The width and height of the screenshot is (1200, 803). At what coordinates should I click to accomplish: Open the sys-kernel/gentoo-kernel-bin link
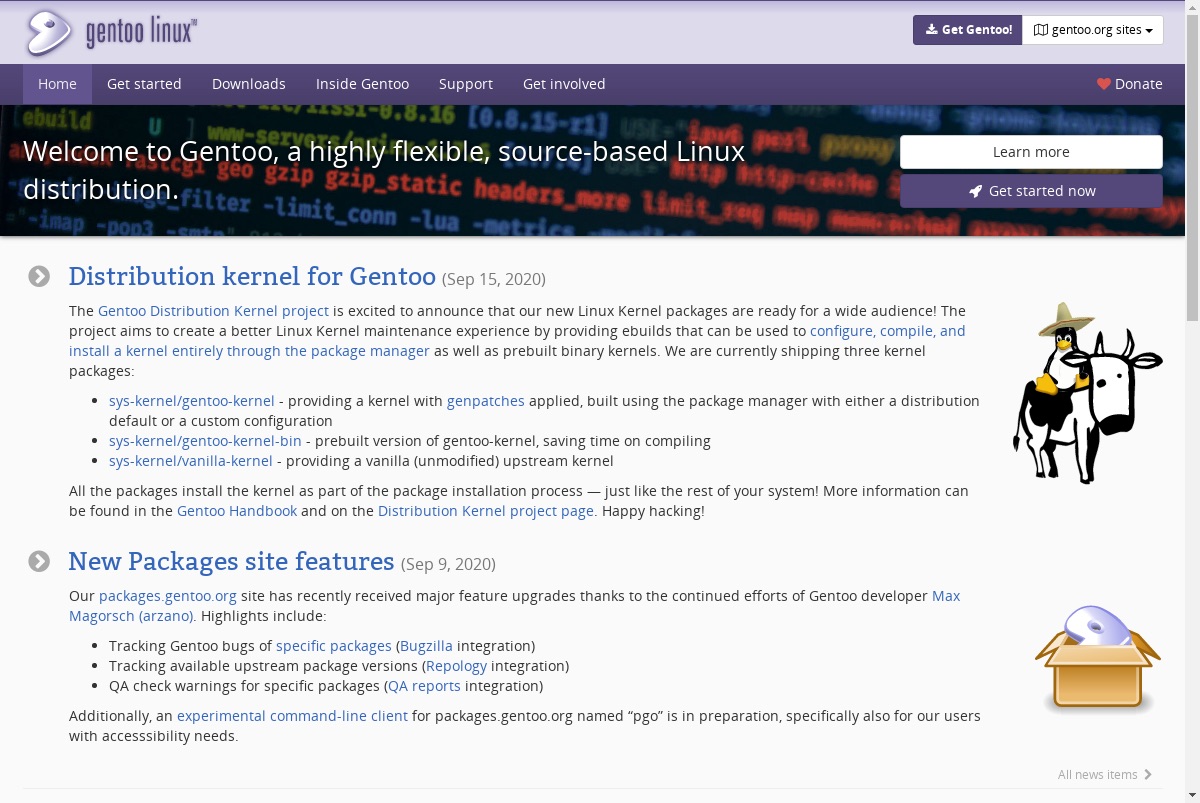pos(205,441)
